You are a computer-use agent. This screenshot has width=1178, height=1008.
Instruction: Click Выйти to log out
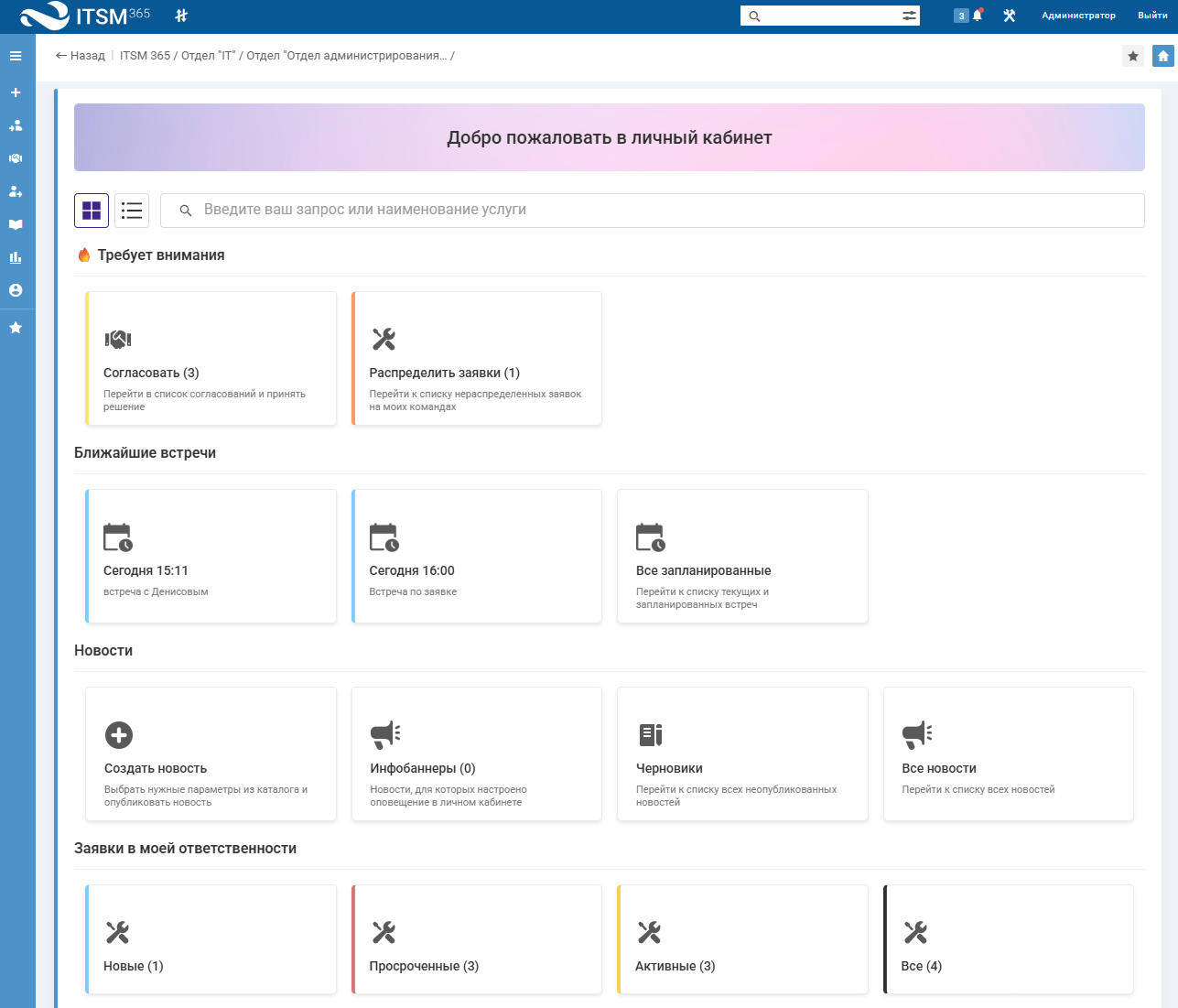(x=1152, y=16)
